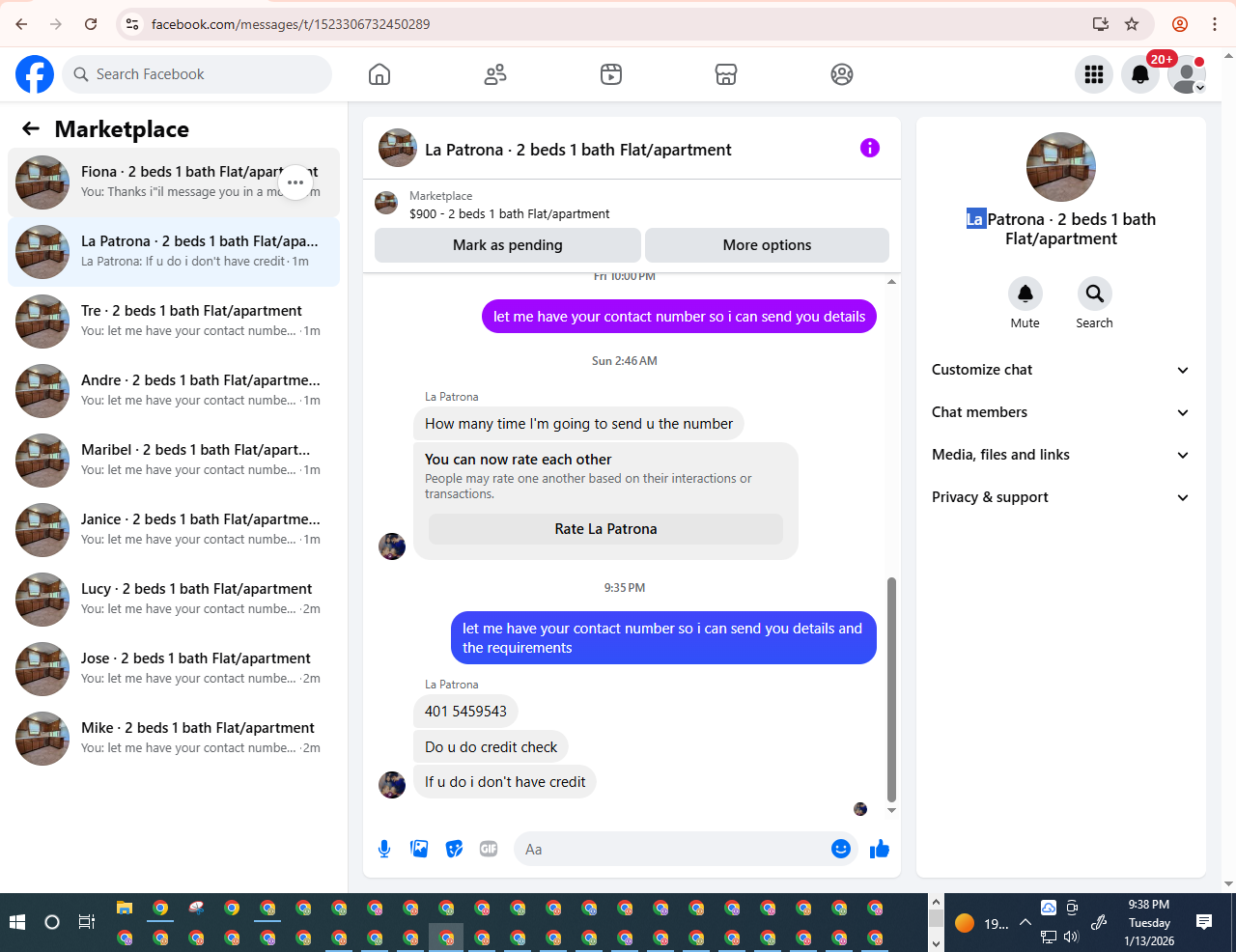Open the purple conversation information icon
The image size is (1236, 952).
click(870, 148)
